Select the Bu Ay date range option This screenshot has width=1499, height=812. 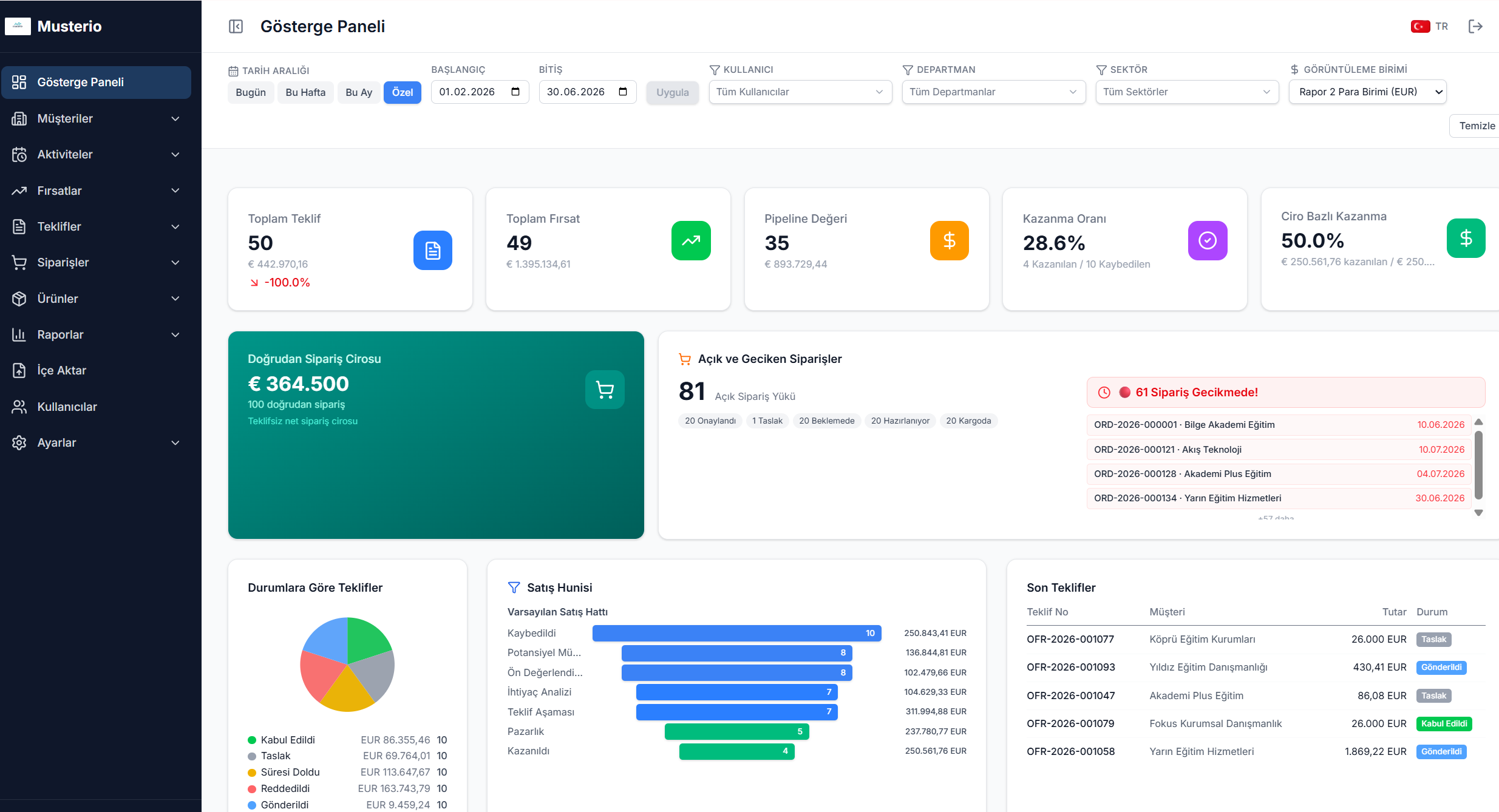(x=359, y=92)
